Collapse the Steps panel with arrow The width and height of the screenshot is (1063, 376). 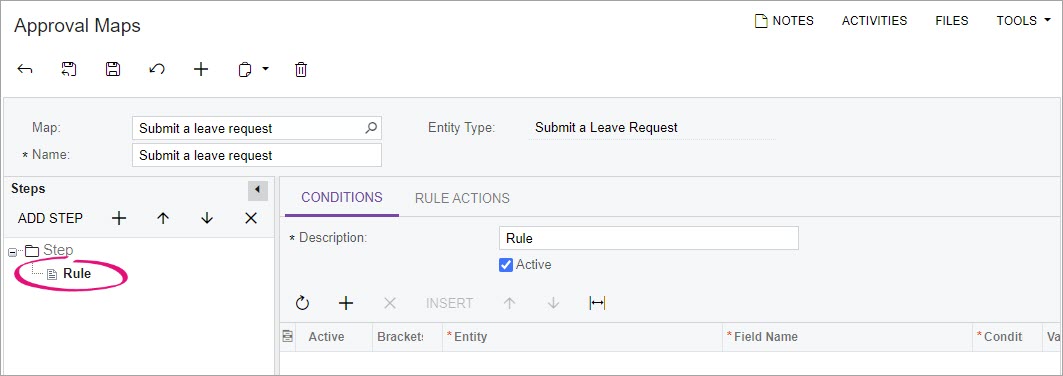pos(258,190)
